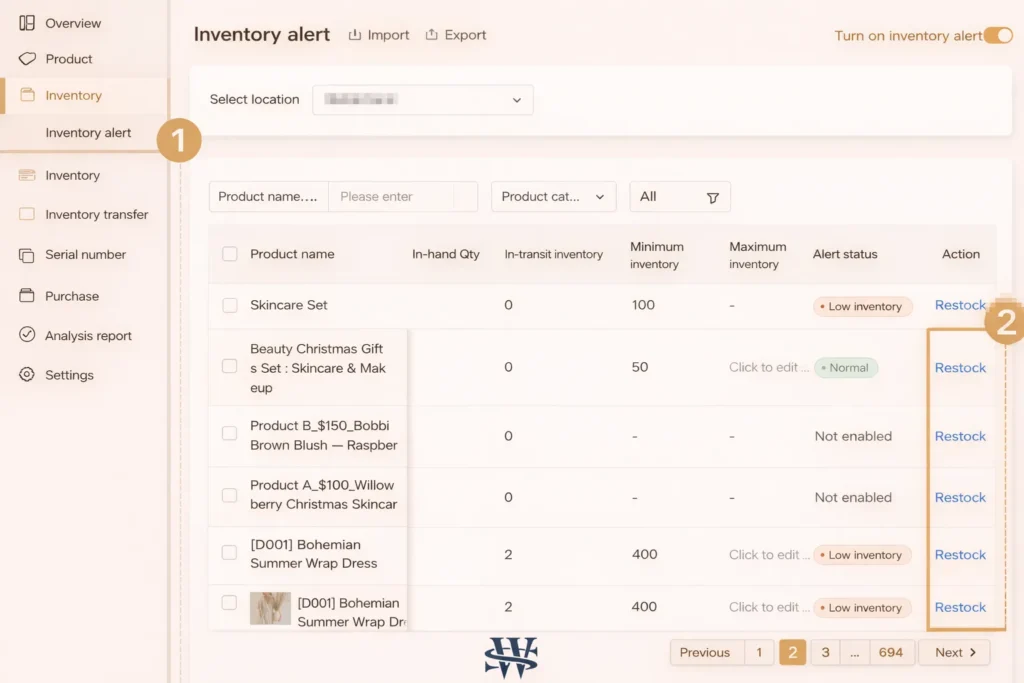Click the funnel filter icon
The height and width of the screenshot is (683, 1024).
pos(714,197)
